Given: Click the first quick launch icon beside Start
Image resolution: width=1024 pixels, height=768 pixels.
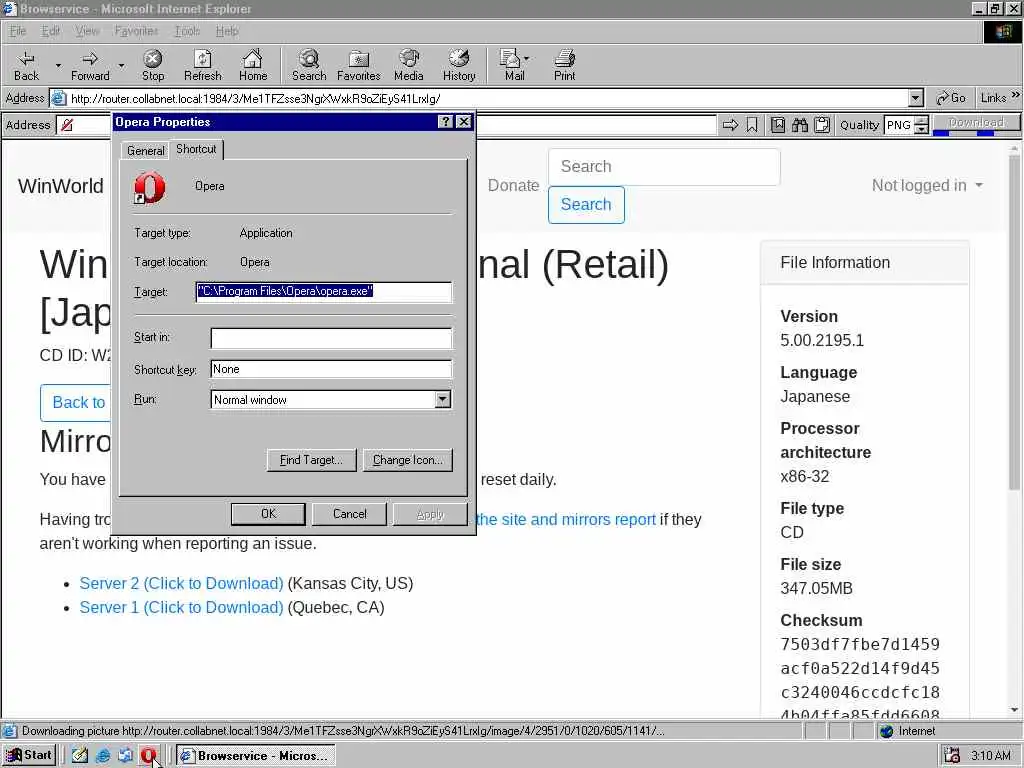Looking at the screenshot, I should tap(80, 756).
